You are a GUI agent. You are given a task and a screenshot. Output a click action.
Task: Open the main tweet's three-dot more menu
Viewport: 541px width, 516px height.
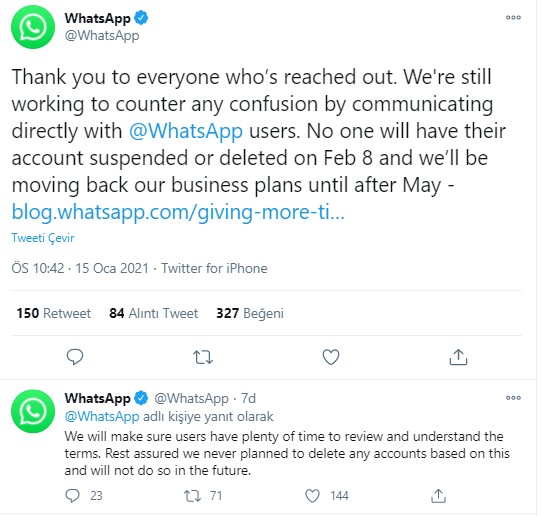click(x=513, y=18)
